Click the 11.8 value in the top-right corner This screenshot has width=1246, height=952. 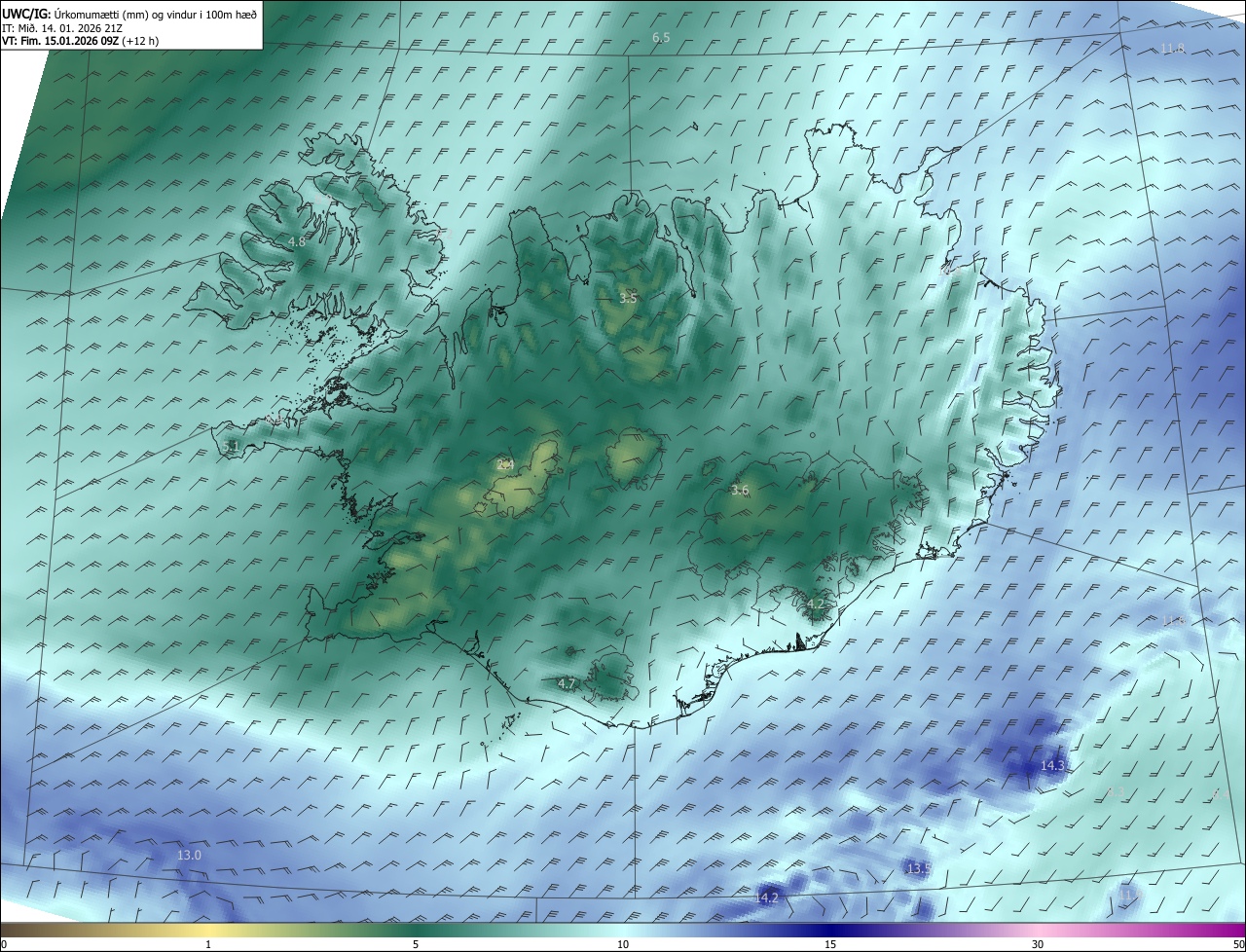1172,49
